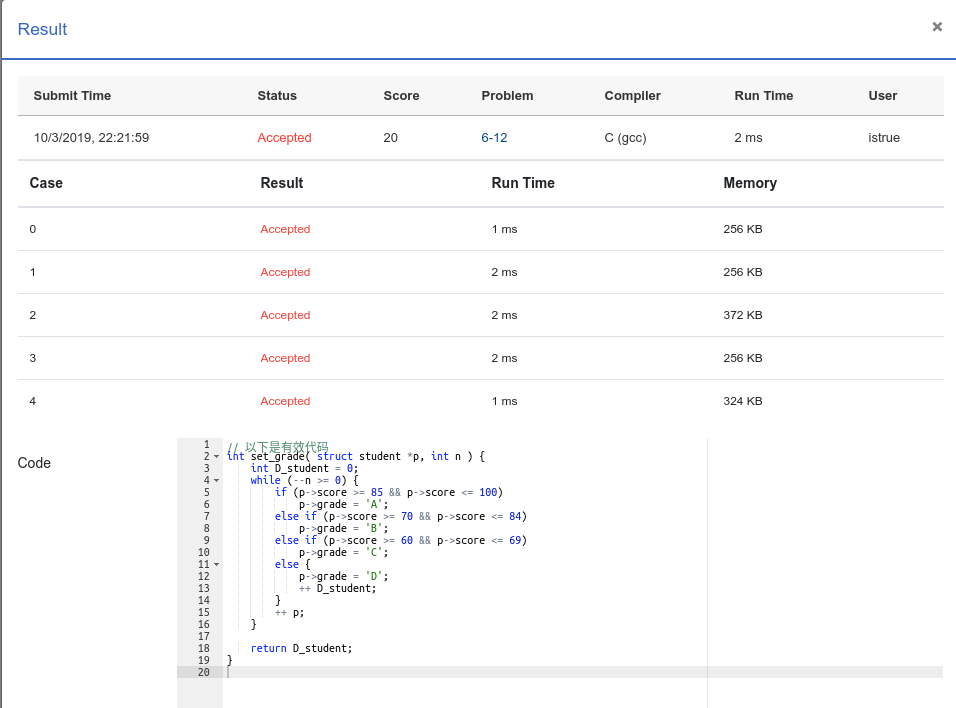This screenshot has width=956, height=708.
Task: Select the Submit Time column header
Action: point(72,96)
